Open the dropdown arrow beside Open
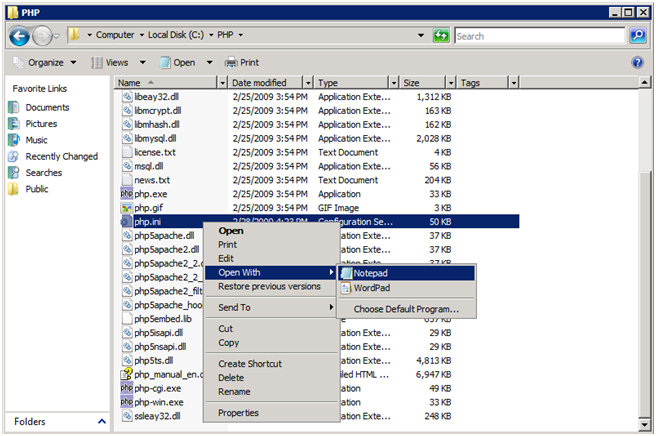The height and width of the screenshot is (436, 656). (x=210, y=63)
